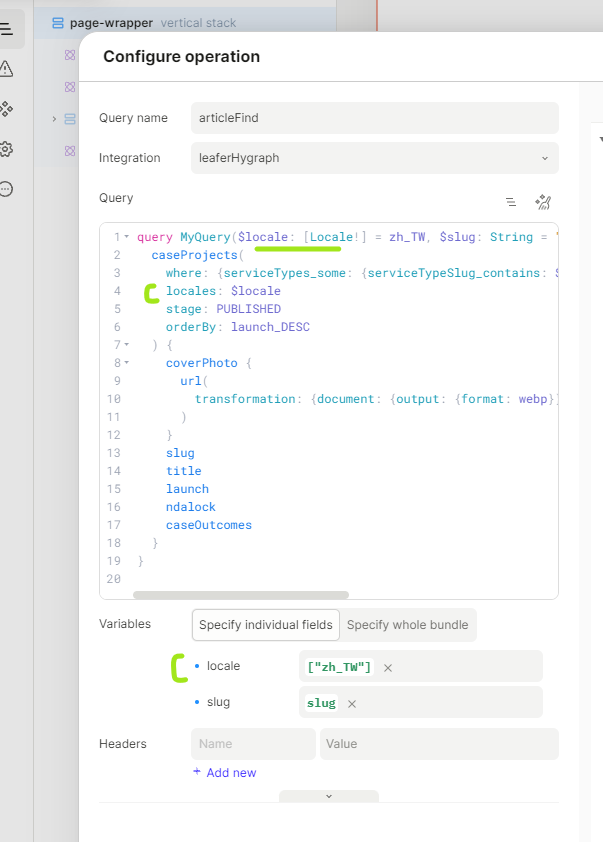Click the Query name field articleFind
603x842 pixels.
click(374, 118)
